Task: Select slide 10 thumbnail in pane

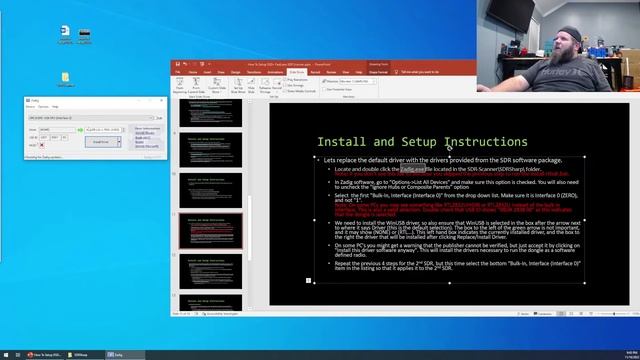Action: point(211,190)
